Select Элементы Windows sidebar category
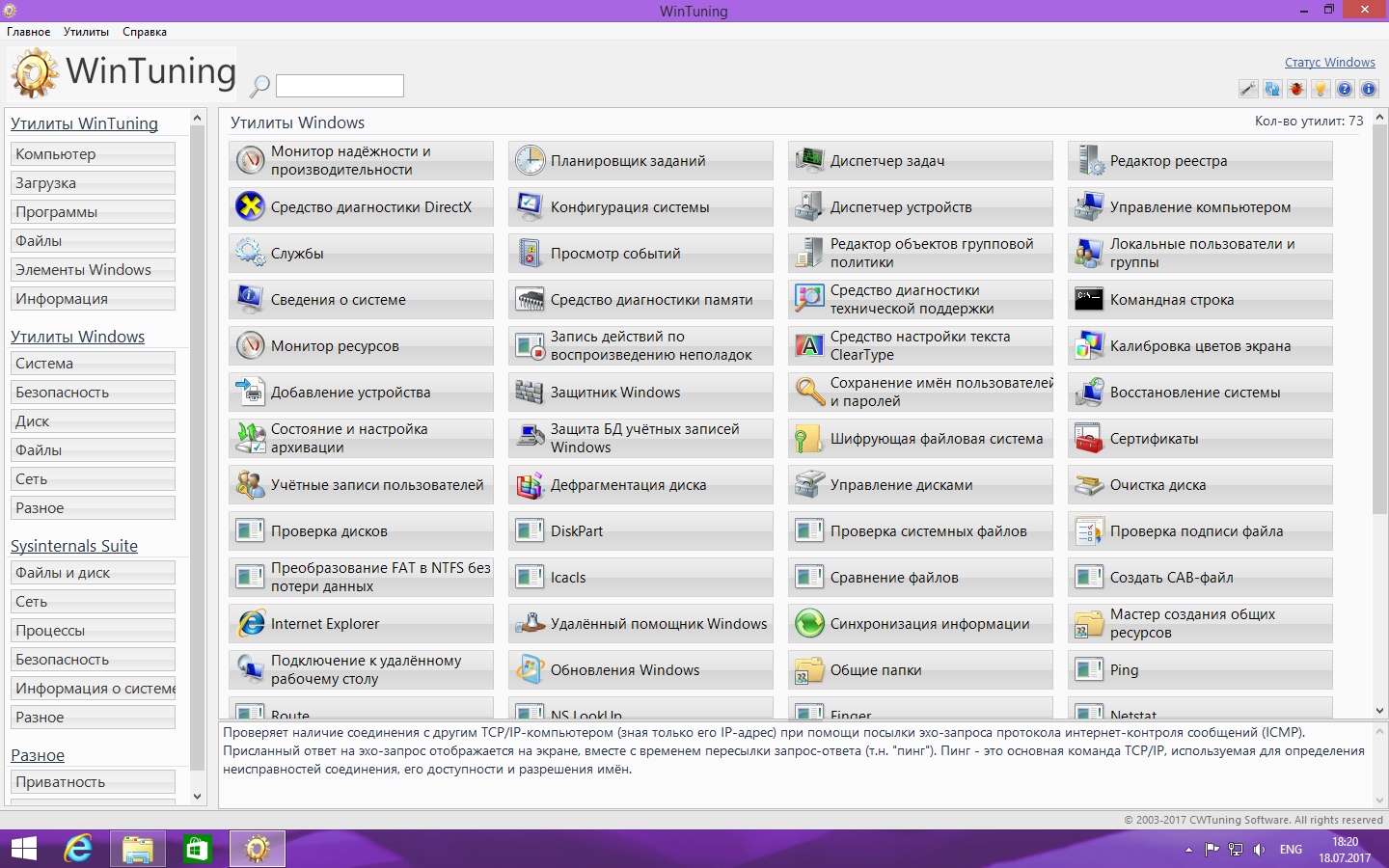The width and height of the screenshot is (1389, 868). (93, 269)
